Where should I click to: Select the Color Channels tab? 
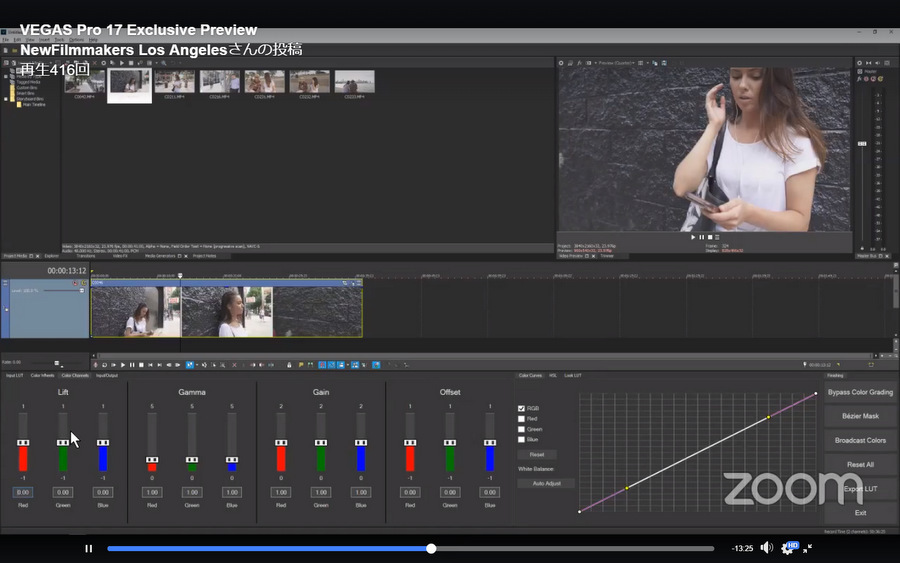tap(75, 375)
